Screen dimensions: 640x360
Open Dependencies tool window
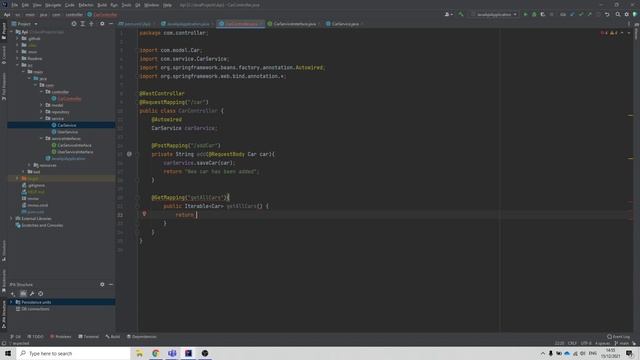click(x=142, y=337)
